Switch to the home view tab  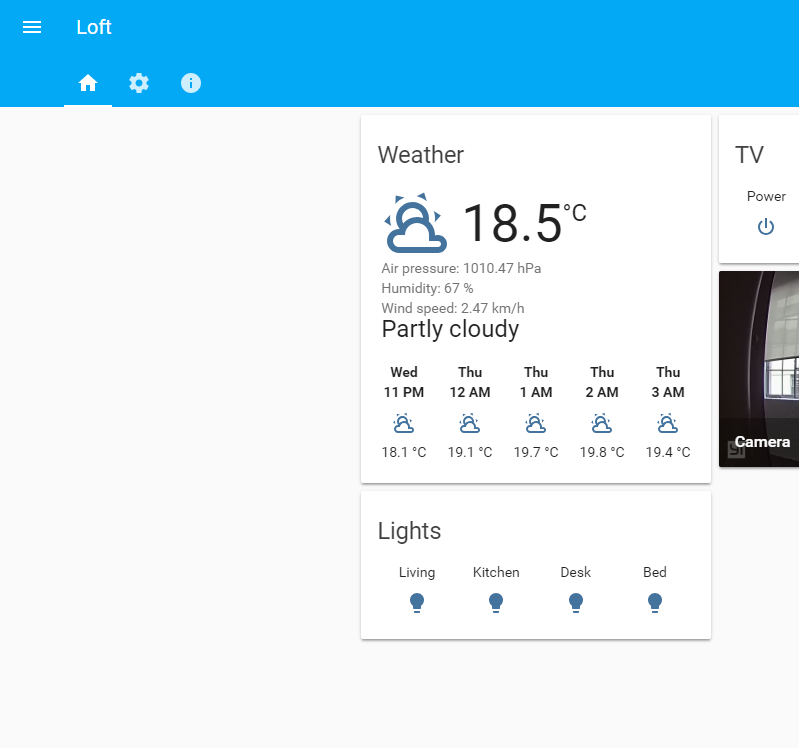88,83
